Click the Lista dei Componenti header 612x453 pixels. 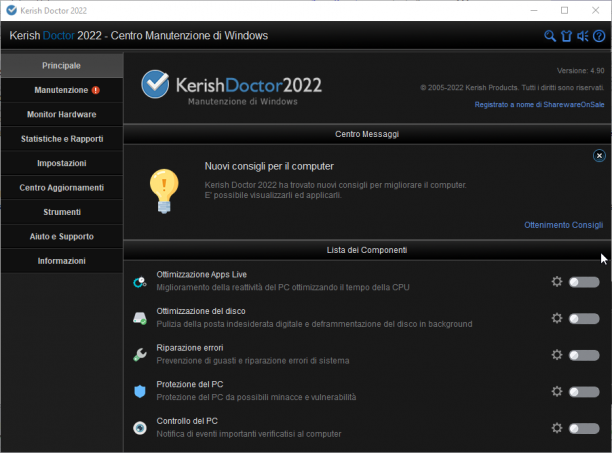pyautogui.click(x=367, y=250)
